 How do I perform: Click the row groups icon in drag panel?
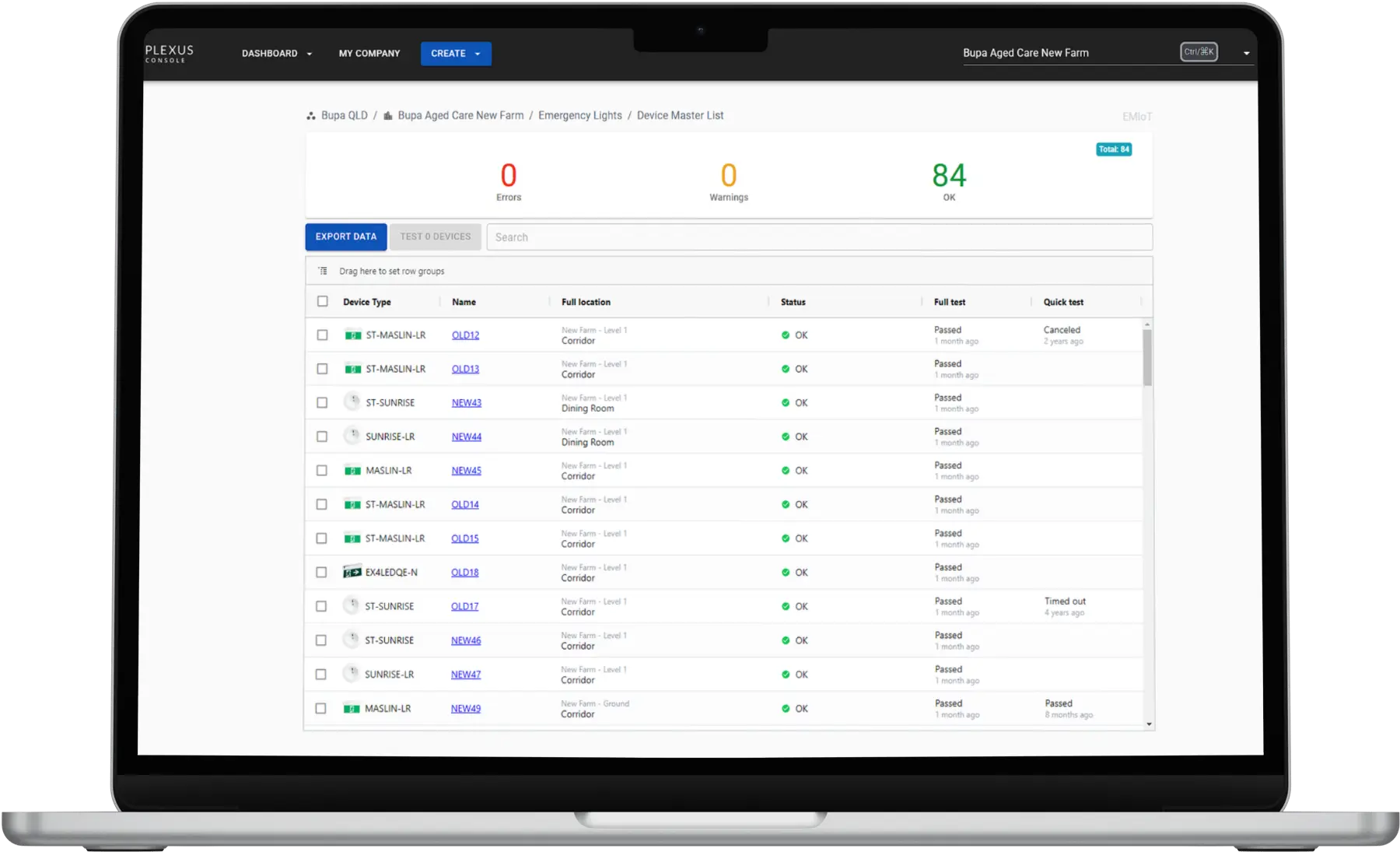(x=323, y=271)
